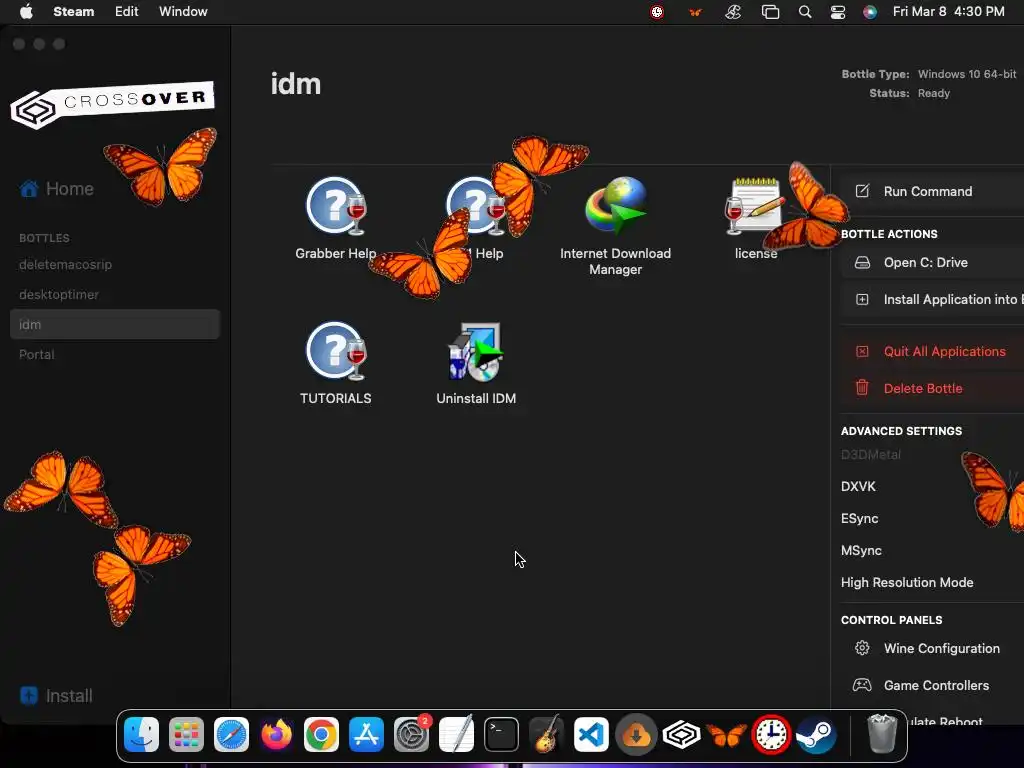This screenshot has width=1024, height=768.
Task: Go to Home in CrossOver sidebar
Action: (57, 189)
